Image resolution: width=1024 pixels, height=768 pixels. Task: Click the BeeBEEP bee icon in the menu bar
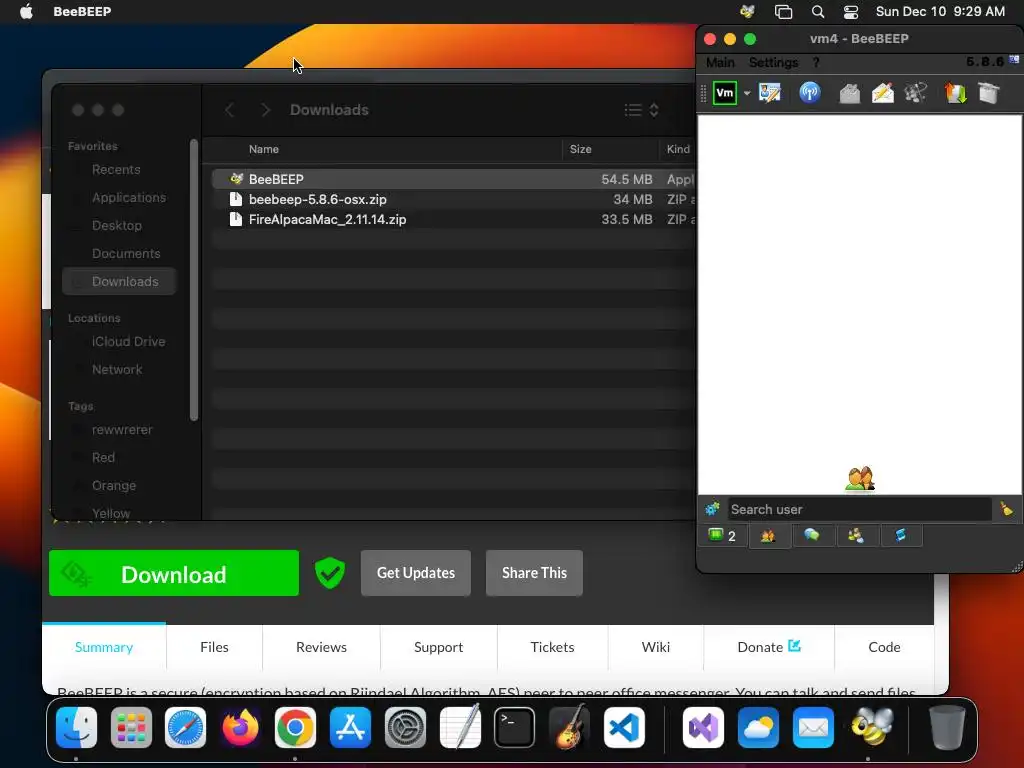(747, 11)
